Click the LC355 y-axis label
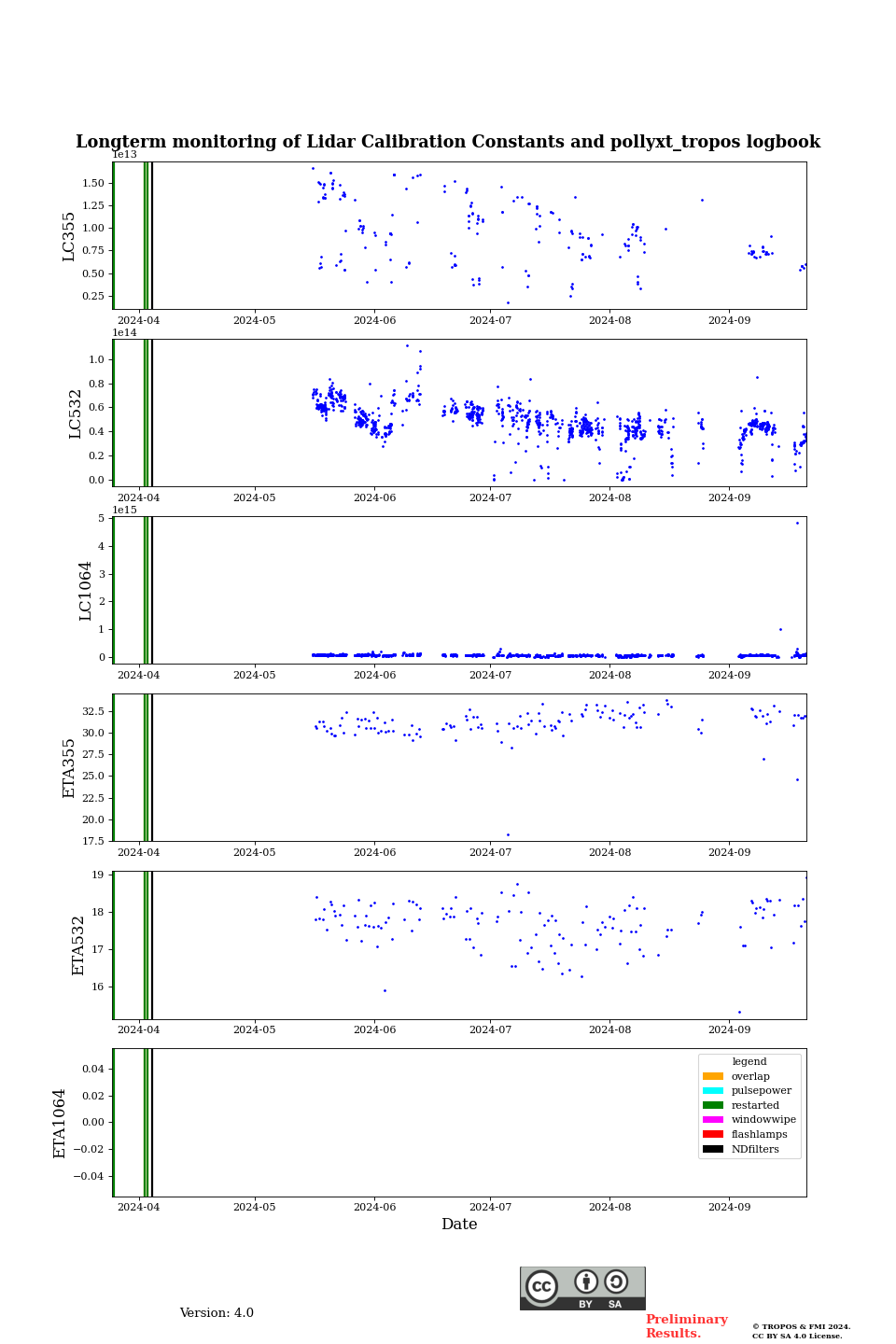This screenshot has width=896, height=1344. [69, 236]
